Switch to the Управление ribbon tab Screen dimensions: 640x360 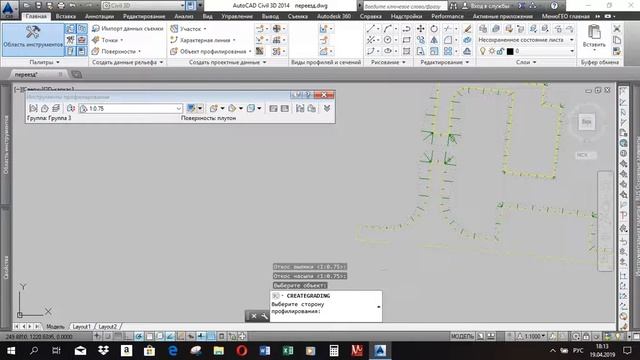[237, 16]
